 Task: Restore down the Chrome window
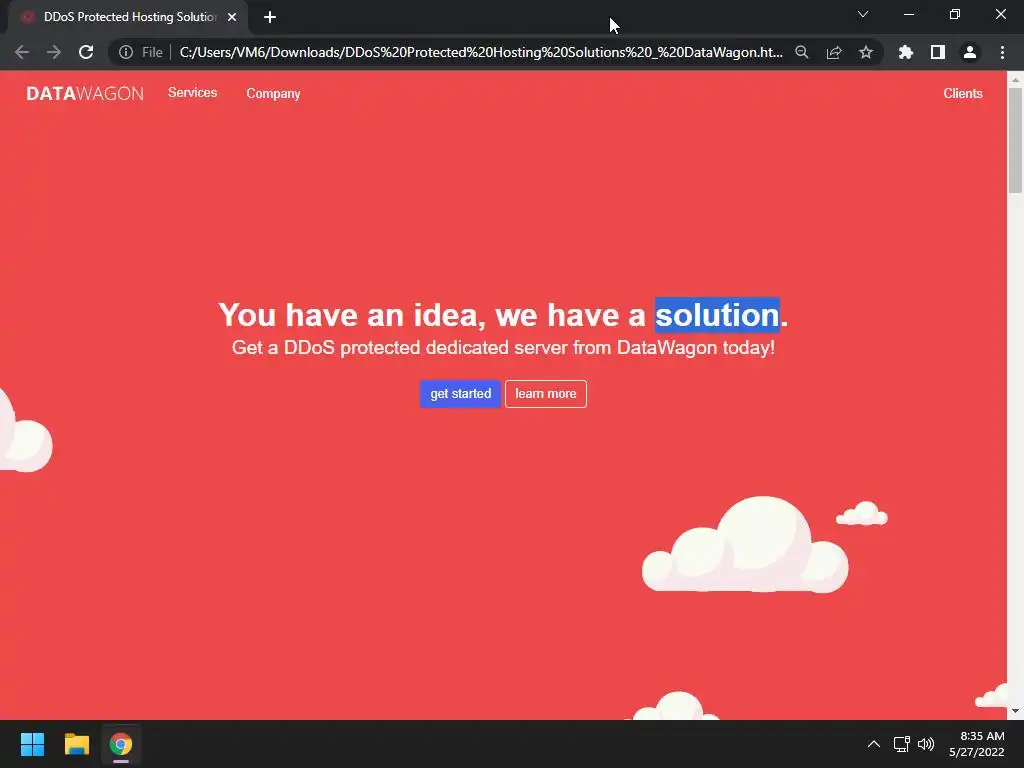pyautogui.click(x=955, y=14)
